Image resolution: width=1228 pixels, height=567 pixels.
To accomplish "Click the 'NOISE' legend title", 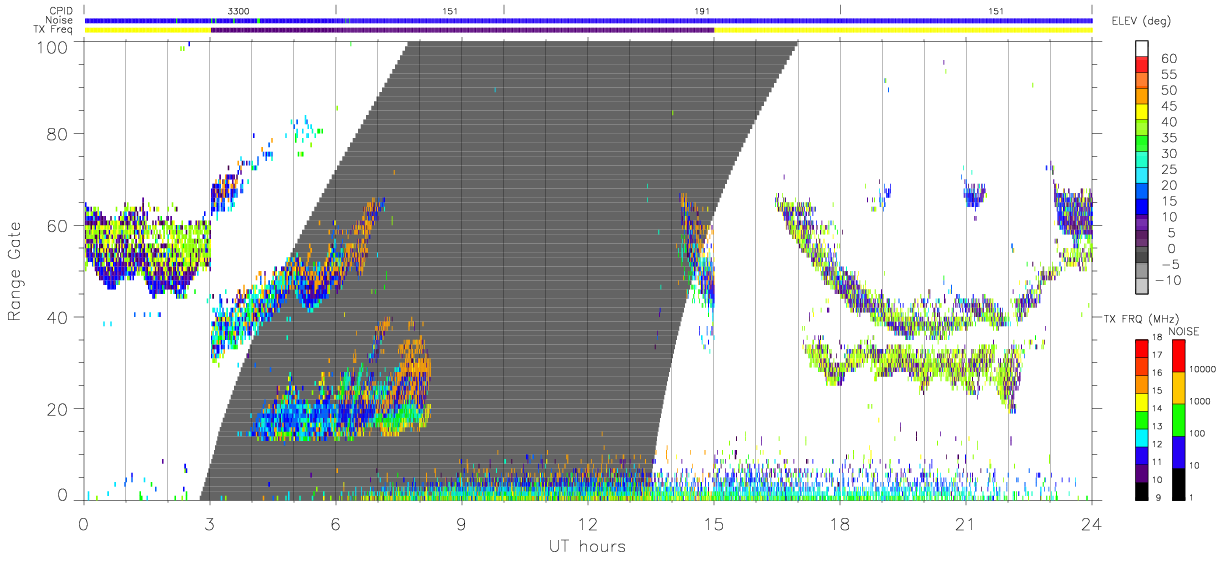I will coord(1183,330).
